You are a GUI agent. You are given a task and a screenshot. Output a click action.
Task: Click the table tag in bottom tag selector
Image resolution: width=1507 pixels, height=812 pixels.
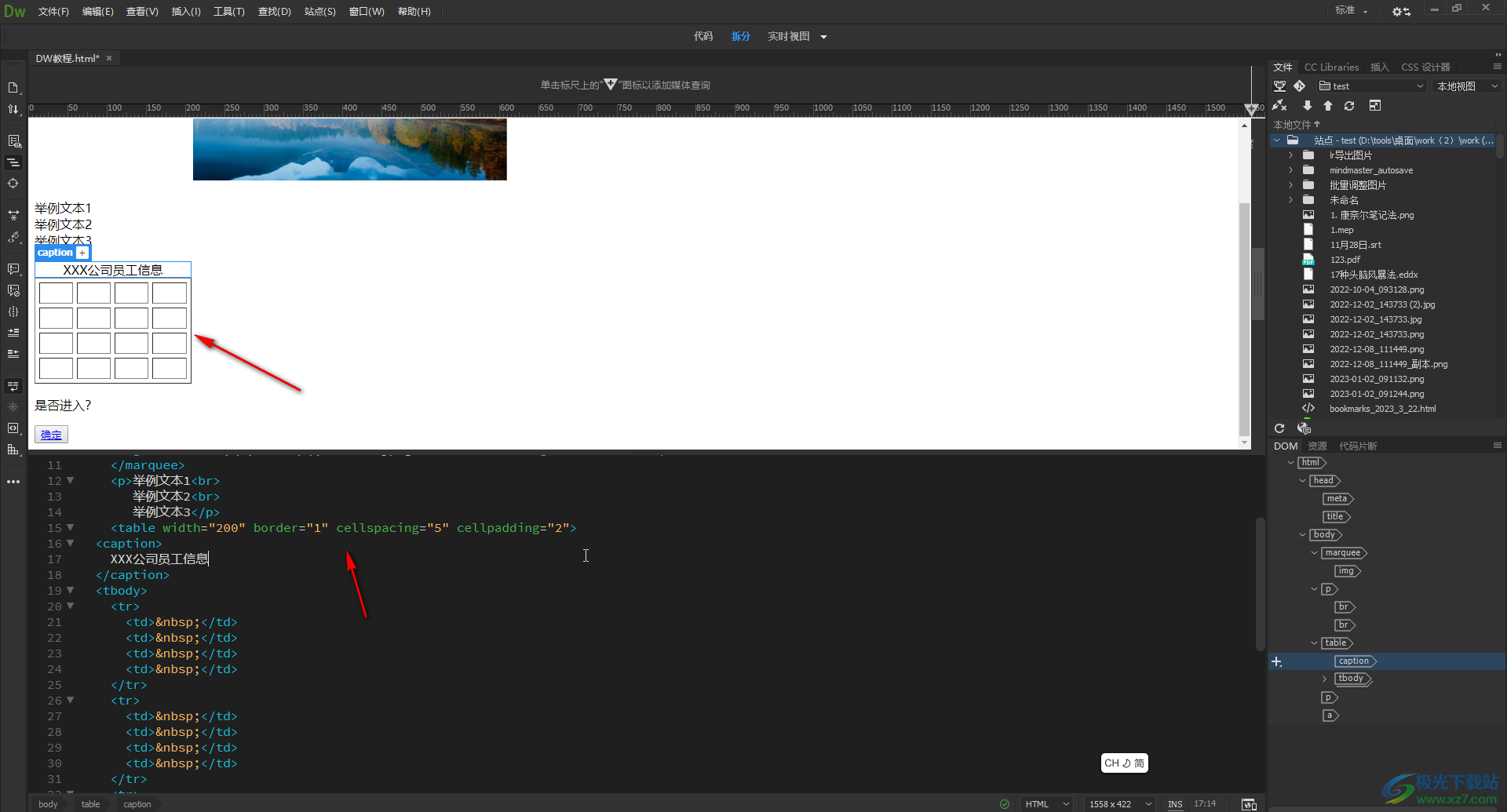pos(91,804)
